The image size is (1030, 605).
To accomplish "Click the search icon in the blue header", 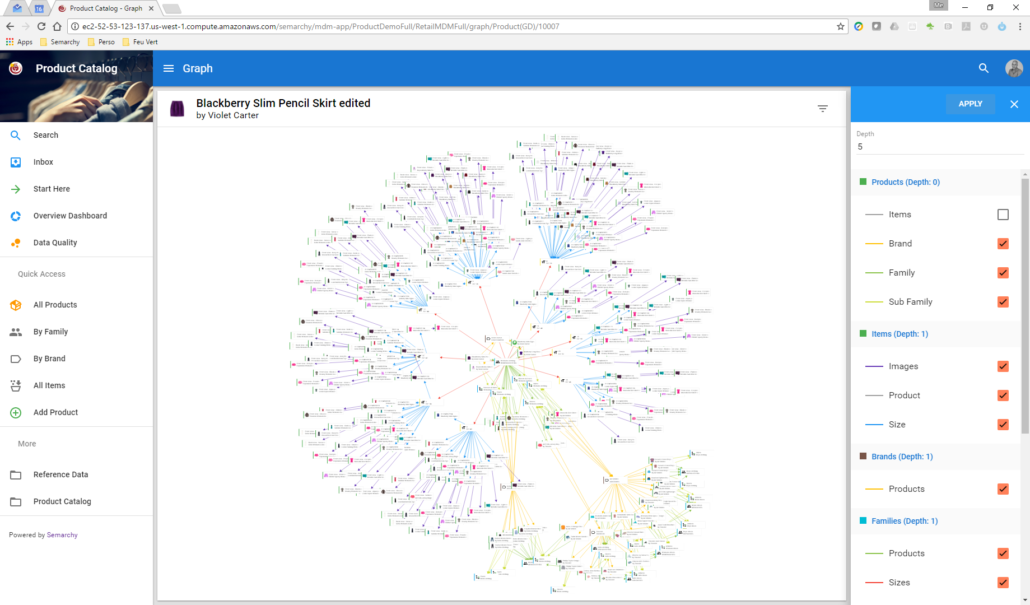I will coord(982,68).
